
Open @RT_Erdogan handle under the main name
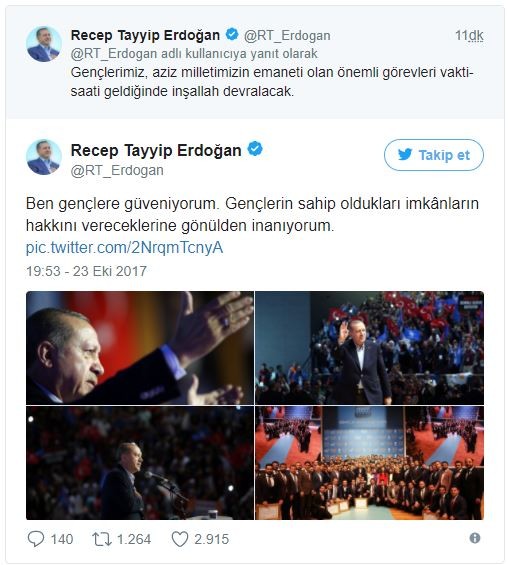(x=117, y=170)
